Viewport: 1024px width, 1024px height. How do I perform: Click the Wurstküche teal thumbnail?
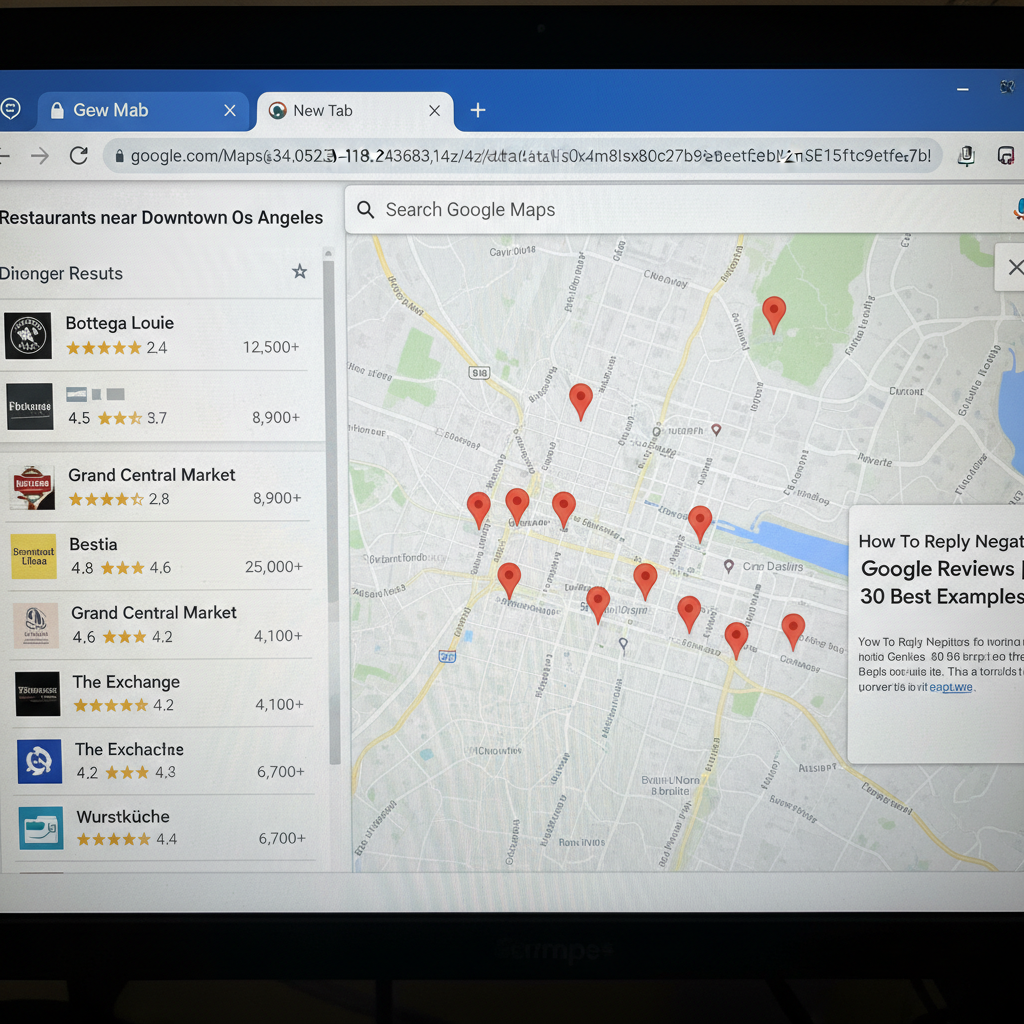41,828
